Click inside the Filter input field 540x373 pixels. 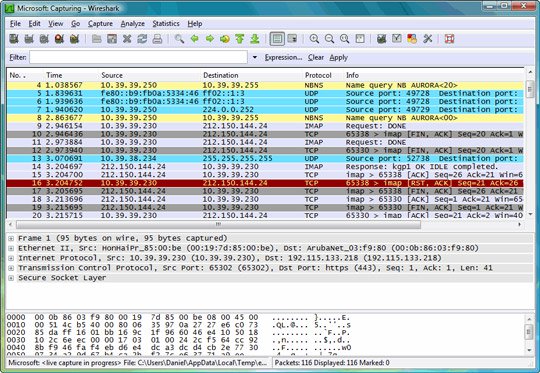click(138, 57)
